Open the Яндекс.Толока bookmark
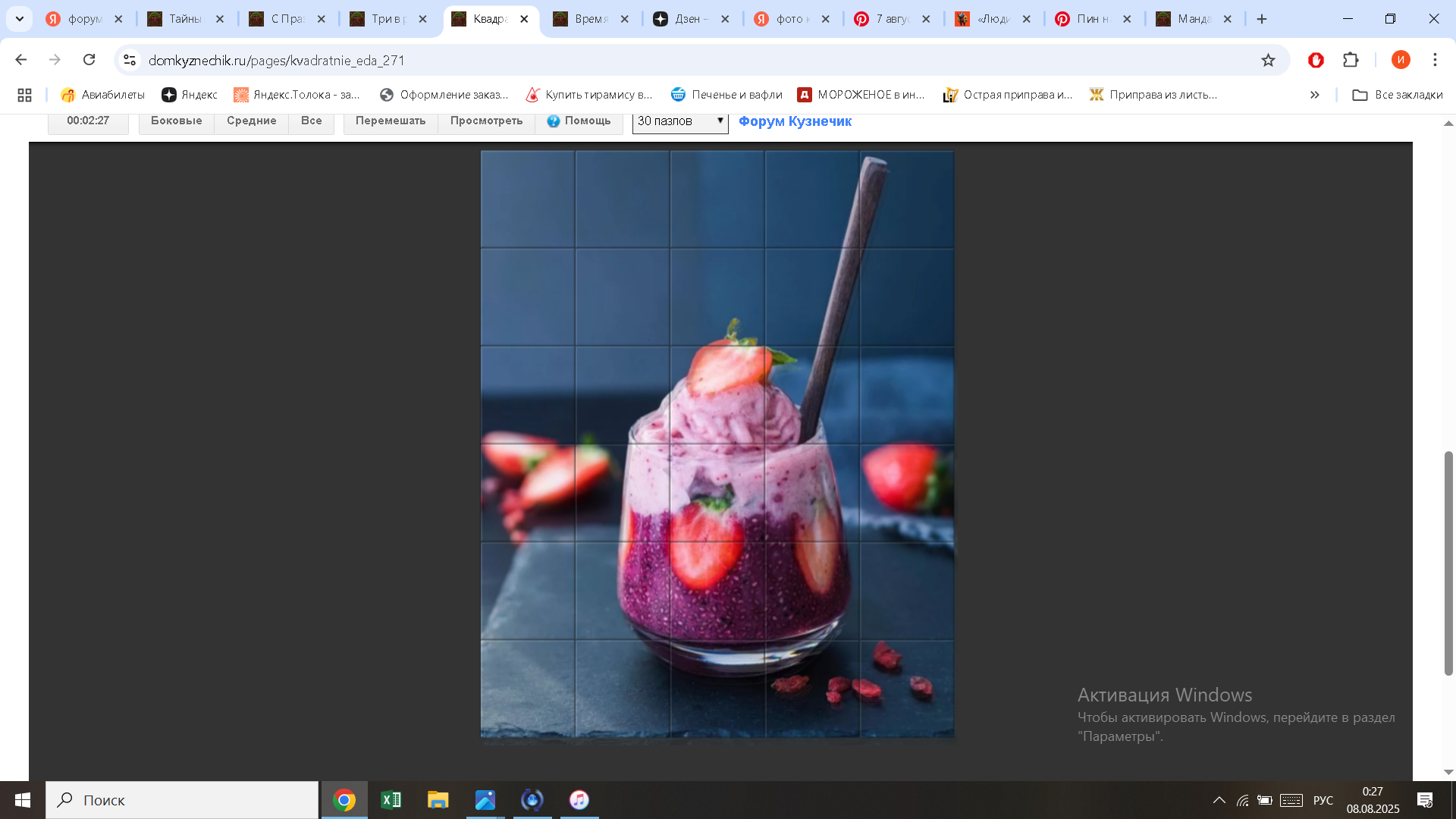The image size is (1456, 819). (297, 95)
